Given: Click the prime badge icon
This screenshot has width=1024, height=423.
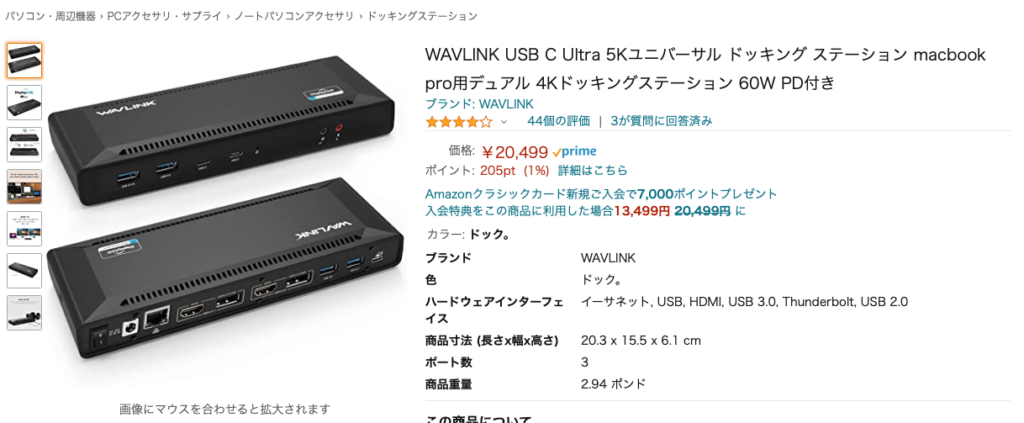Looking at the screenshot, I should (574, 151).
